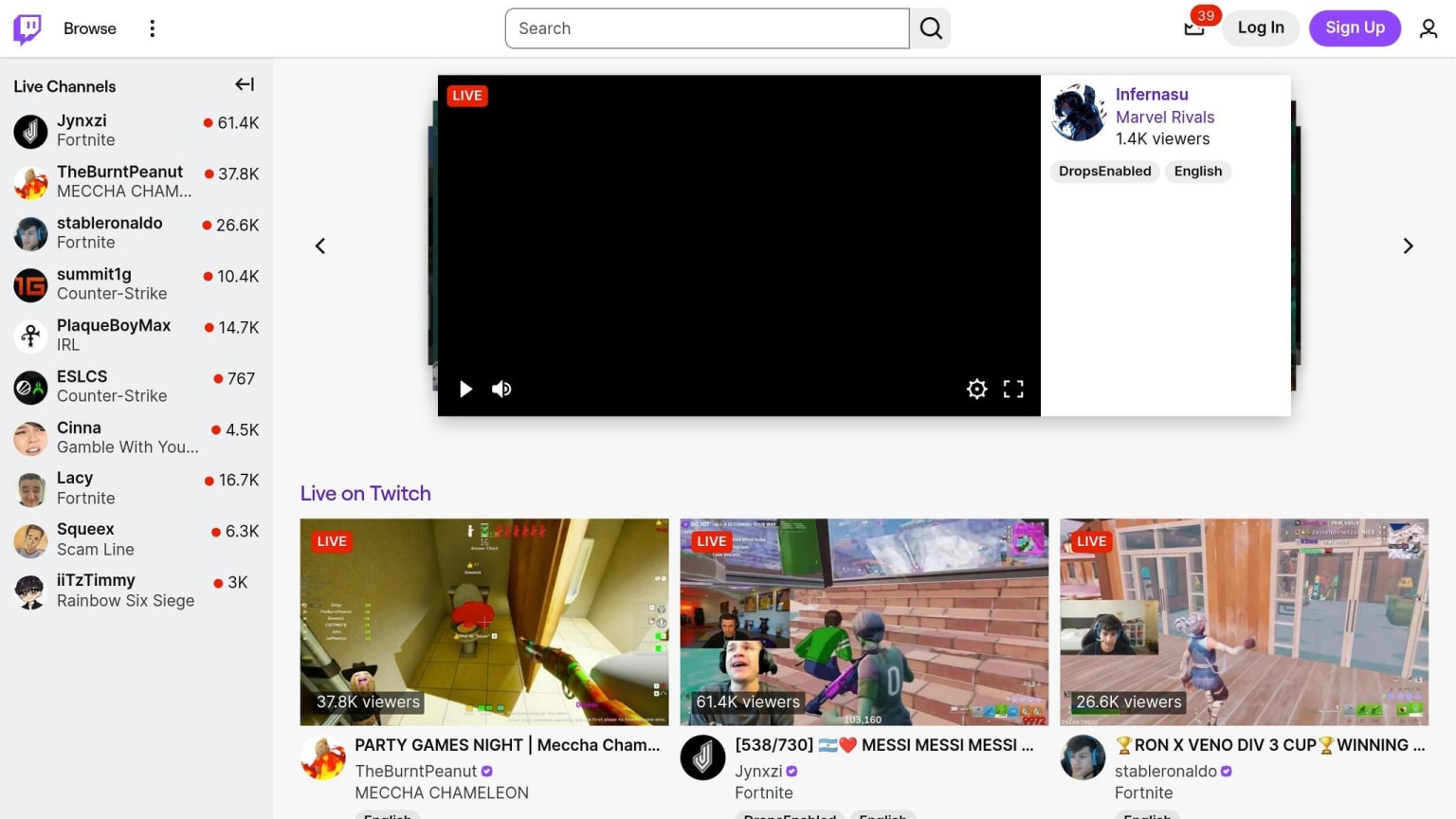
Task: Click the search magnifier button
Action: point(931,28)
